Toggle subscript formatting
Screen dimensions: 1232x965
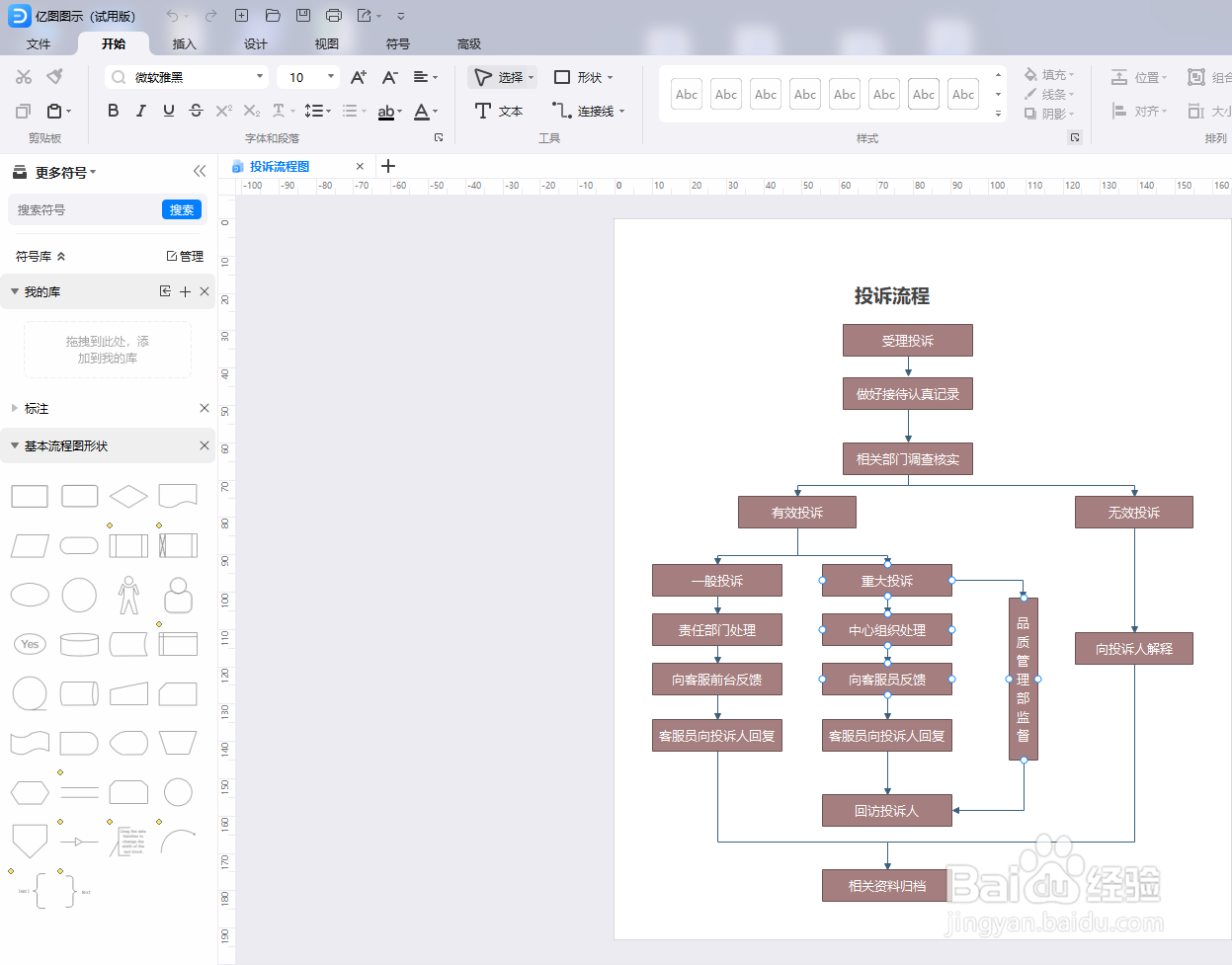252,111
